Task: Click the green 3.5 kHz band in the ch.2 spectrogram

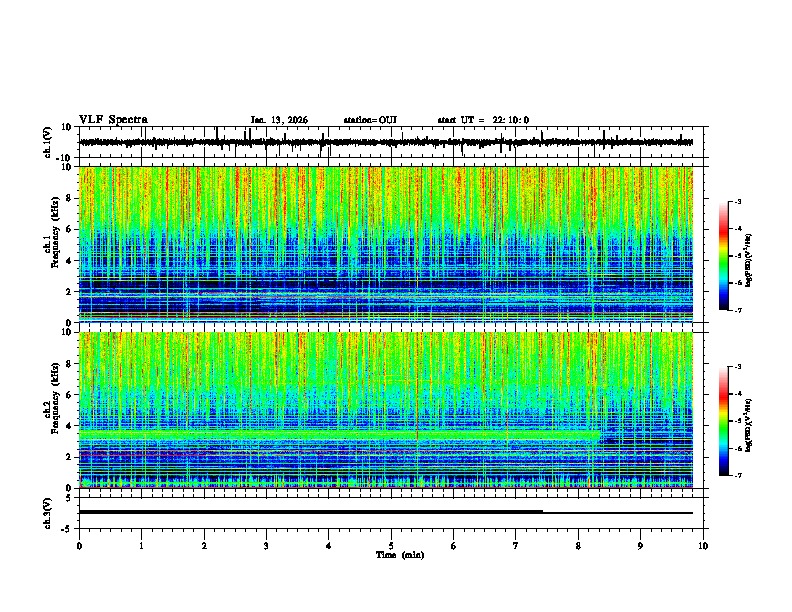Action: point(338,434)
